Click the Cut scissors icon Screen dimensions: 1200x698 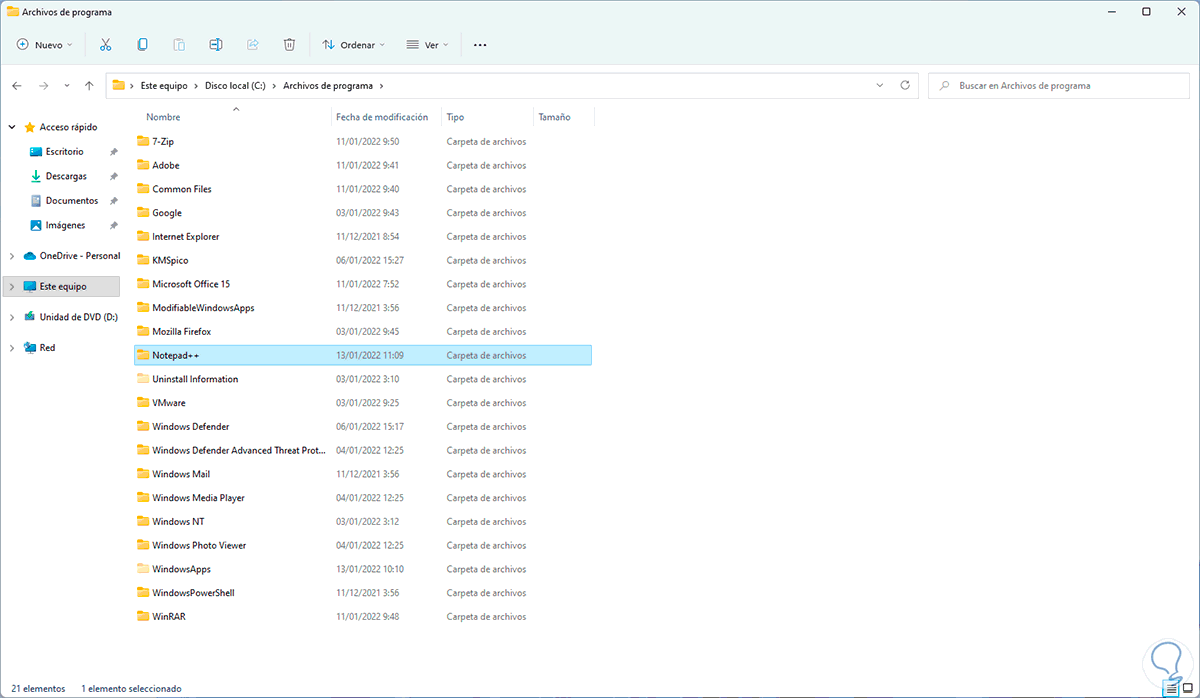coord(106,45)
